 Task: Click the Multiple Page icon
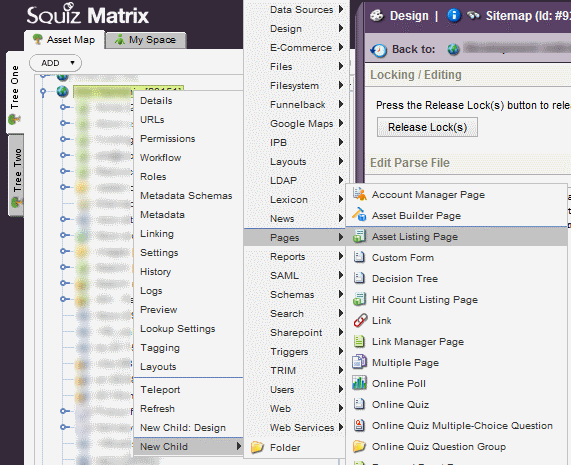[x=359, y=362]
